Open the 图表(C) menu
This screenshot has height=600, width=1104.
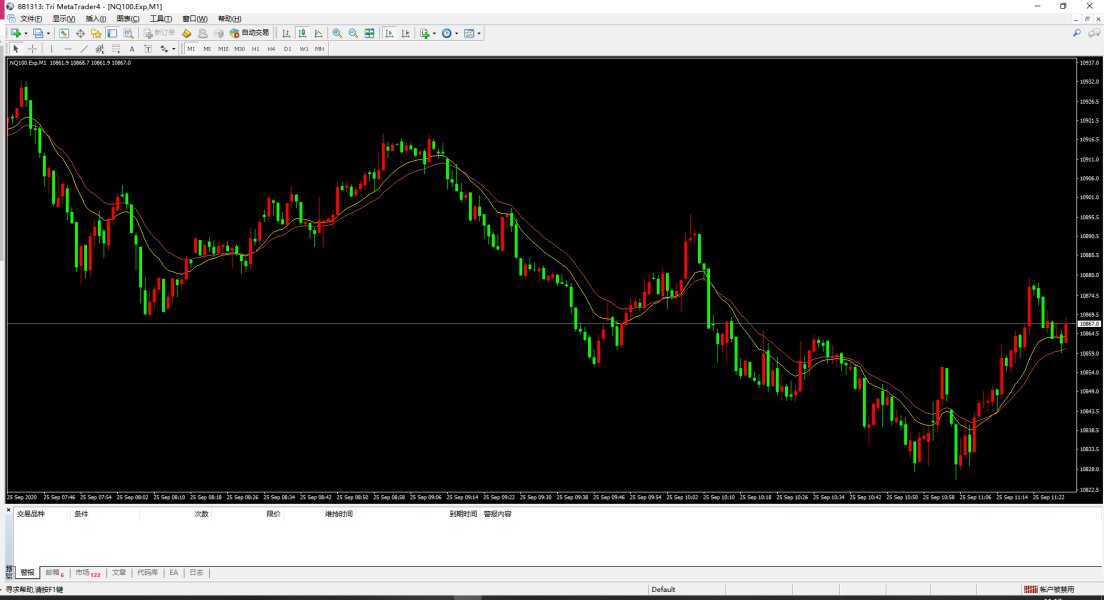127,19
